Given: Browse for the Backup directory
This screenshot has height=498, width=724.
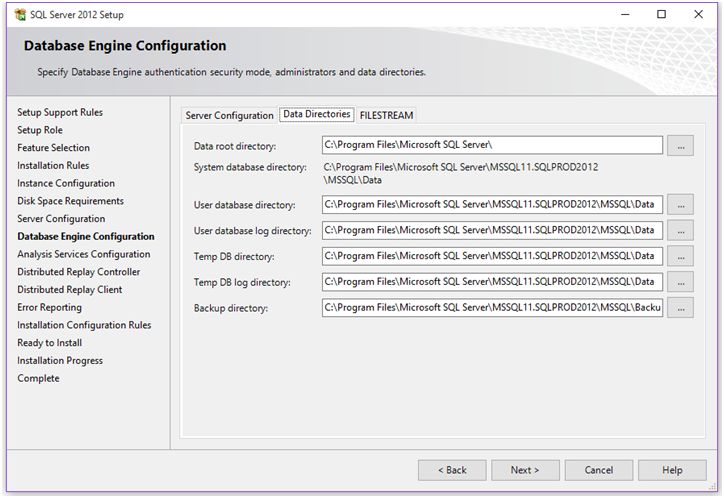Looking at the screenshot, I should click(x=680, y=308).
